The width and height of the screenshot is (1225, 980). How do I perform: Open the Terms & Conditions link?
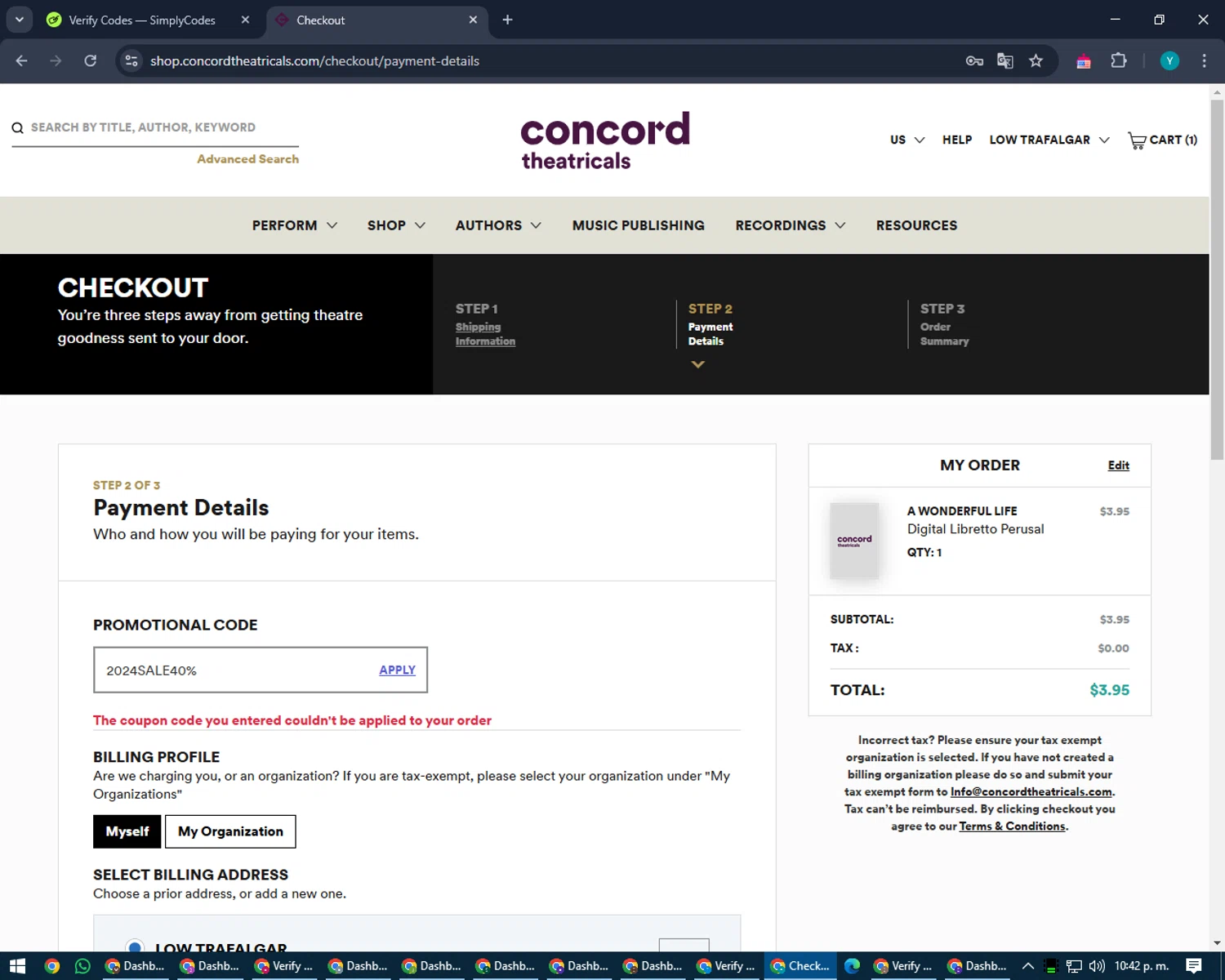click(1012, 826)
